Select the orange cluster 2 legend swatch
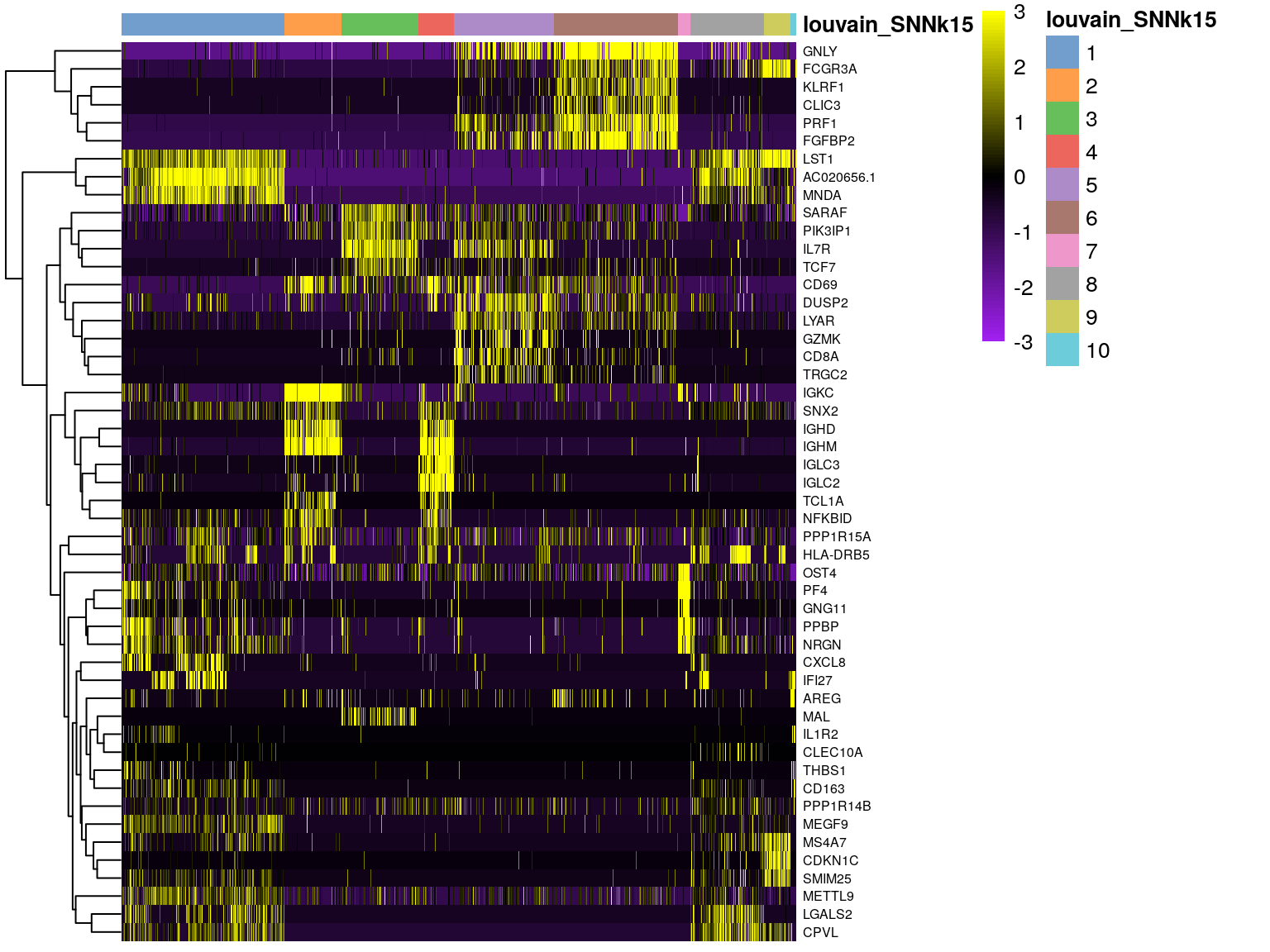 (1062, 85)
